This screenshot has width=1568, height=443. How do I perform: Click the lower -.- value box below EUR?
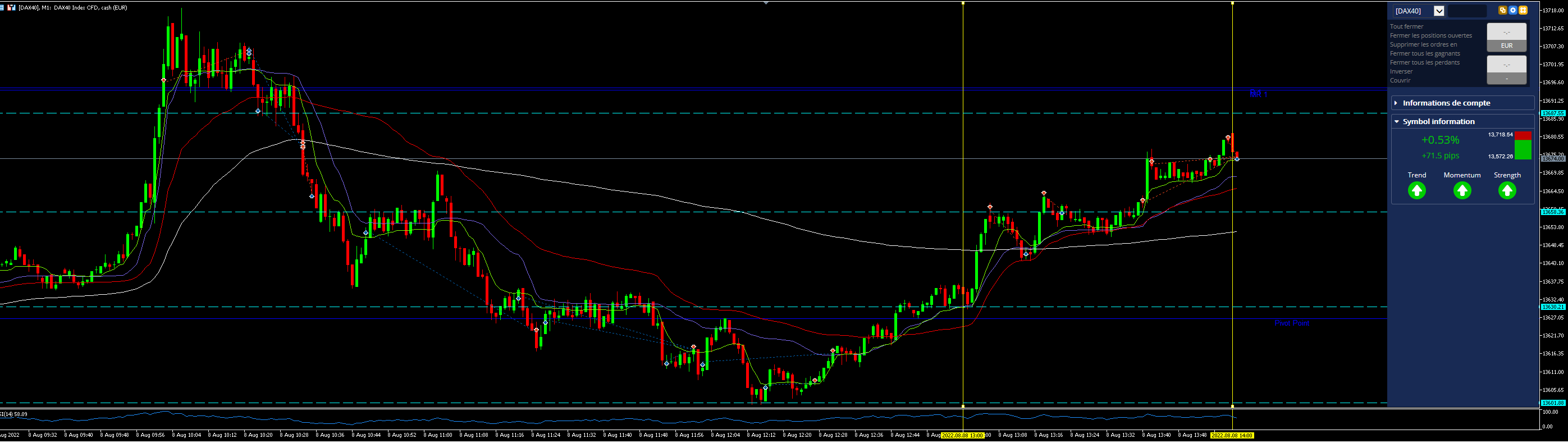tap(1506, 65)
